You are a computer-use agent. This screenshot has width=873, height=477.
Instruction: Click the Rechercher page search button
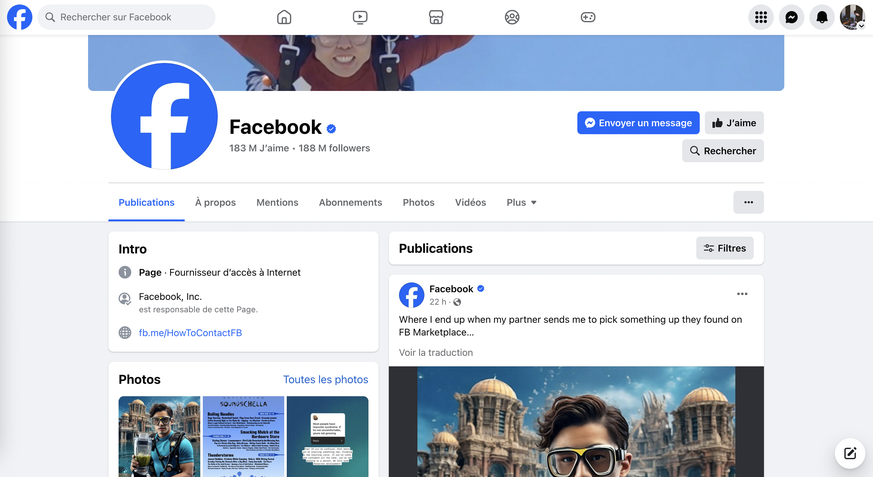723,151
